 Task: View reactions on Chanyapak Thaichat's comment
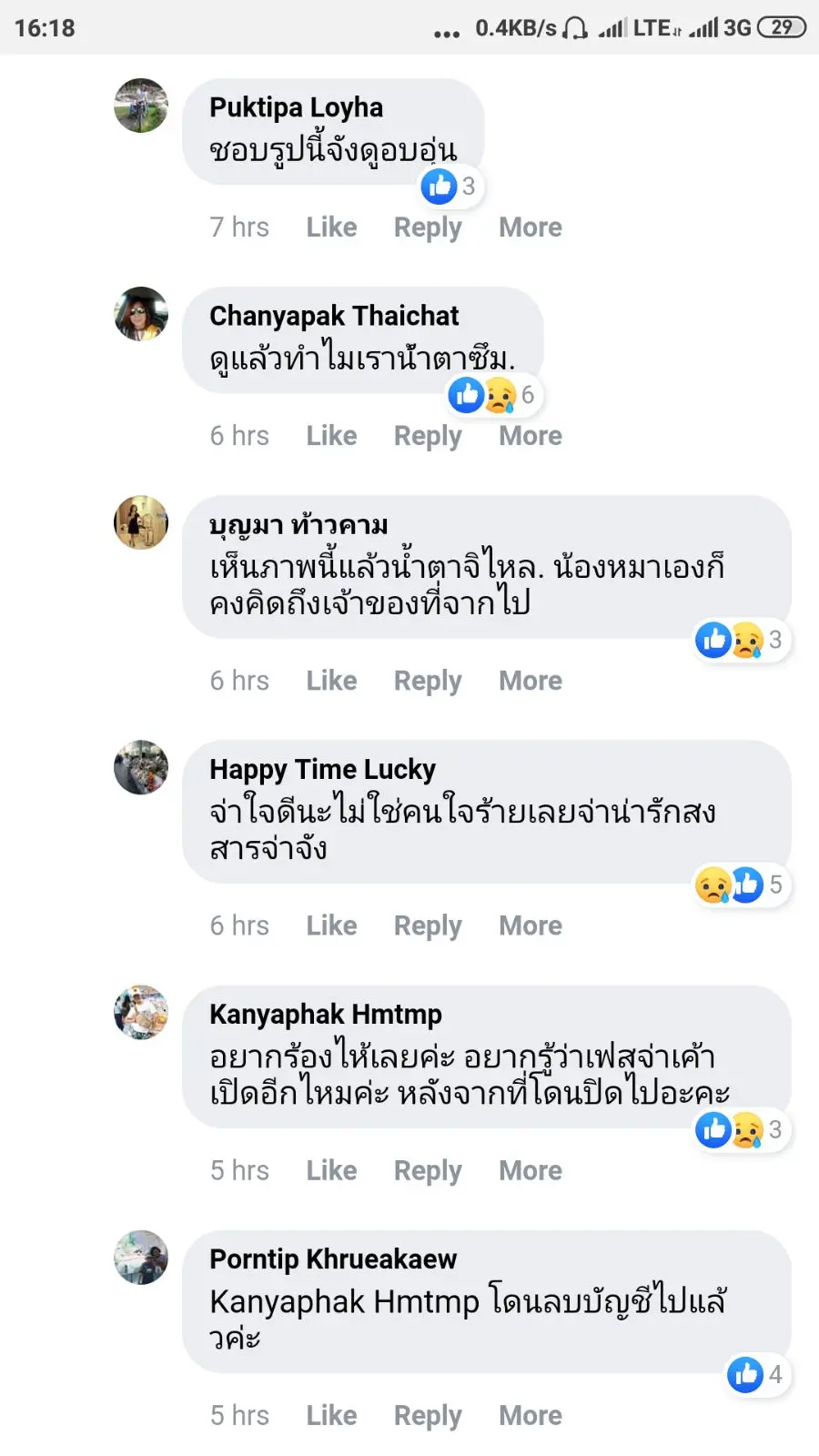(492, 395)
